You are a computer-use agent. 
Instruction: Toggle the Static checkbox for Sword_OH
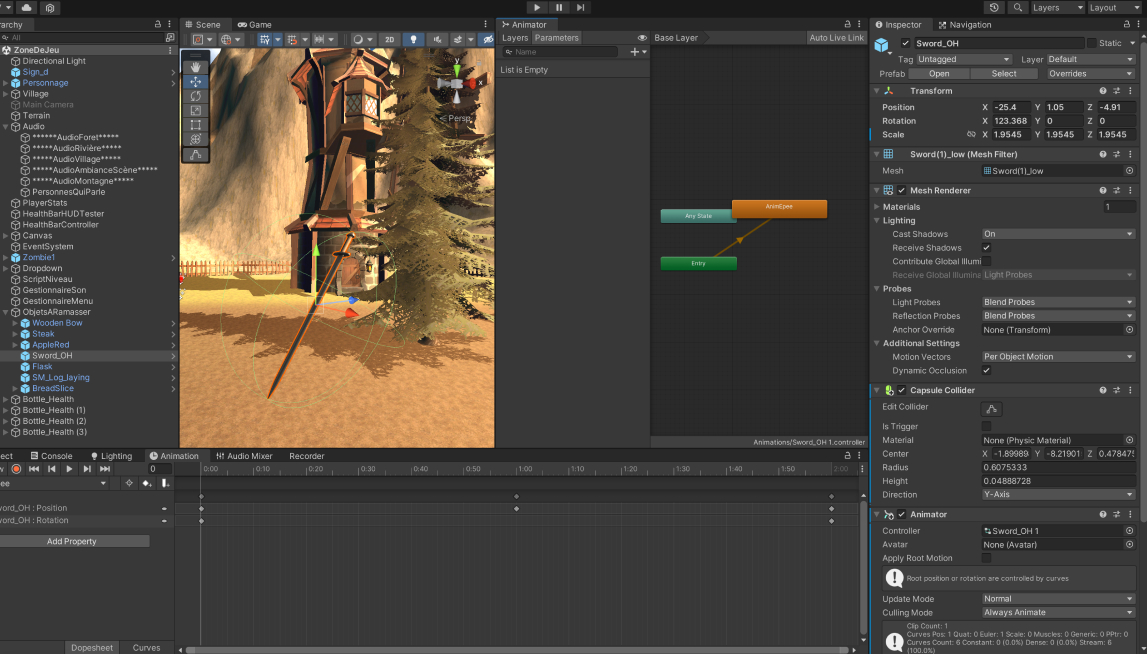(1092, 43)
